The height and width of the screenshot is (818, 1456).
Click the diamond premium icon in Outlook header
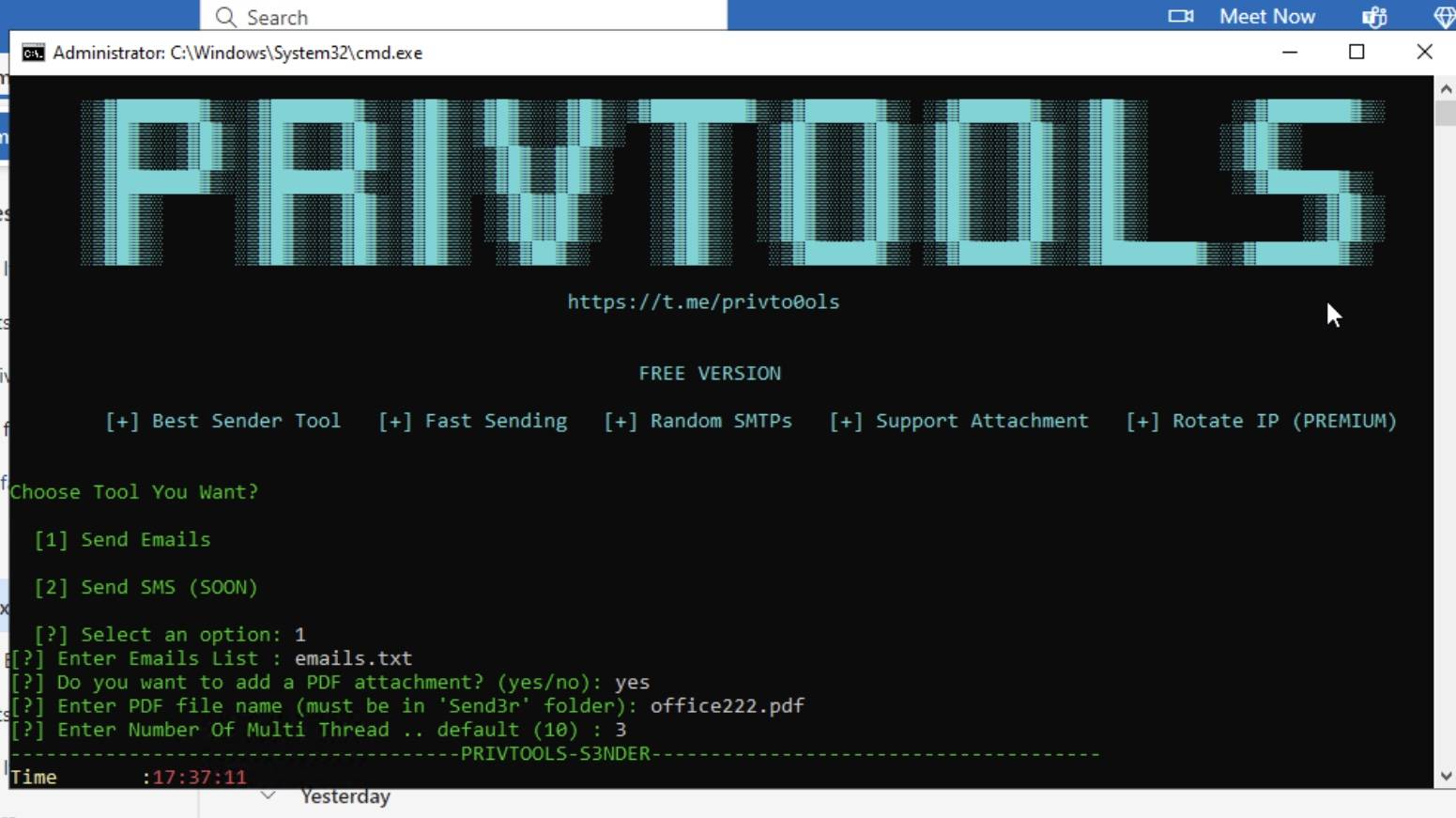(x=1445, y=17)
